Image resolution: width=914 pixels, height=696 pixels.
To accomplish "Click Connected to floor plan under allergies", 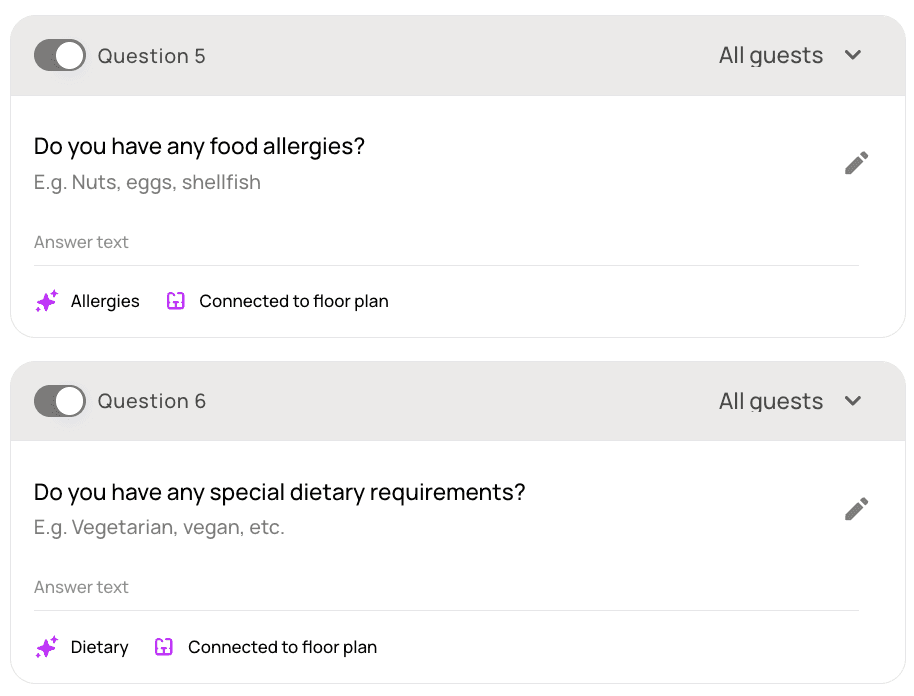I will click(293, 301).
